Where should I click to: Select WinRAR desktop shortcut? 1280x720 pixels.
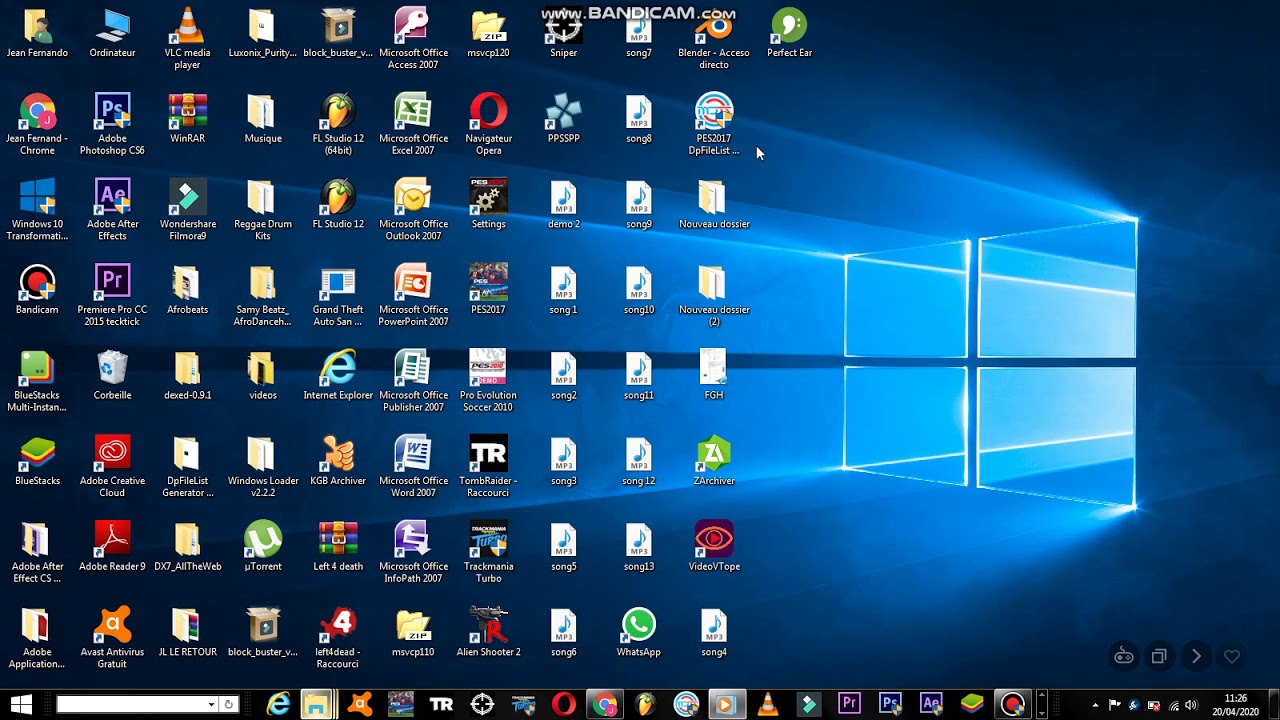coord(187,118)
